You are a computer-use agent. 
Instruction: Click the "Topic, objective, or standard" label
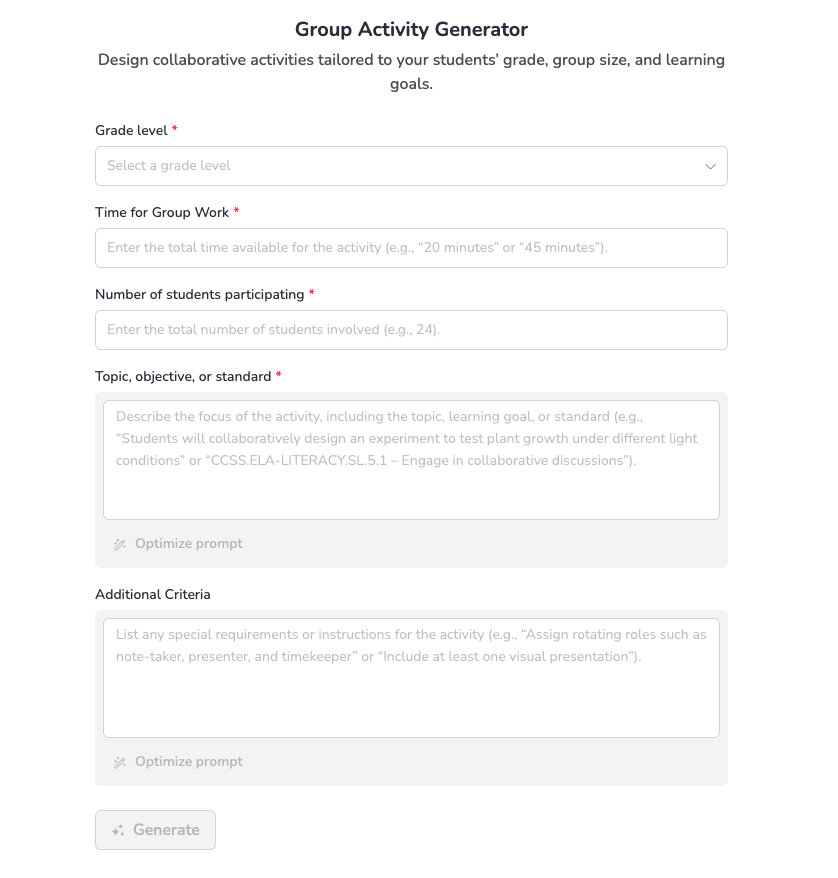(183, 376)
